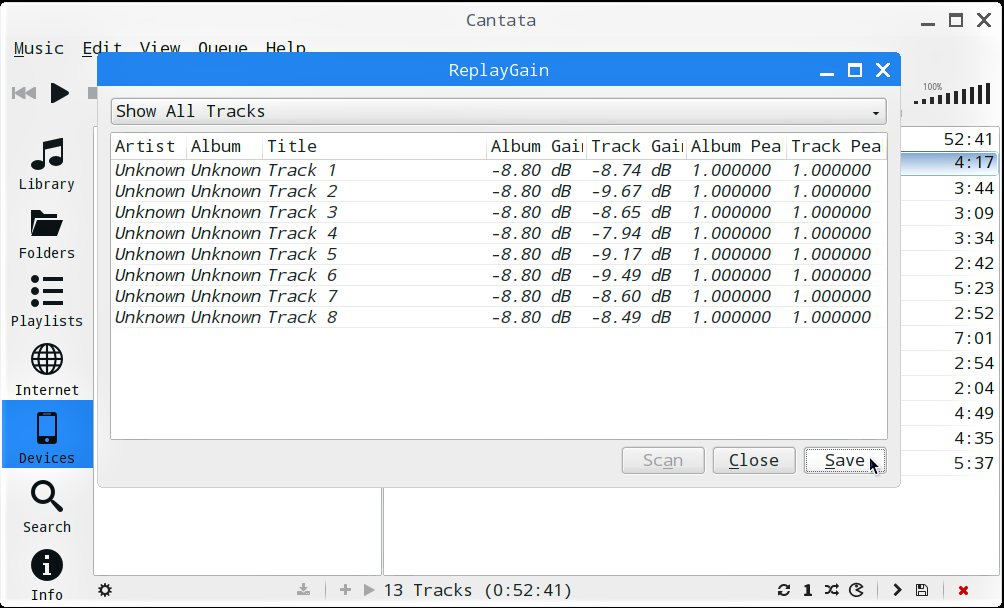Click the Album Peak column header
The image size is (1004, 608).
point(736,147)
